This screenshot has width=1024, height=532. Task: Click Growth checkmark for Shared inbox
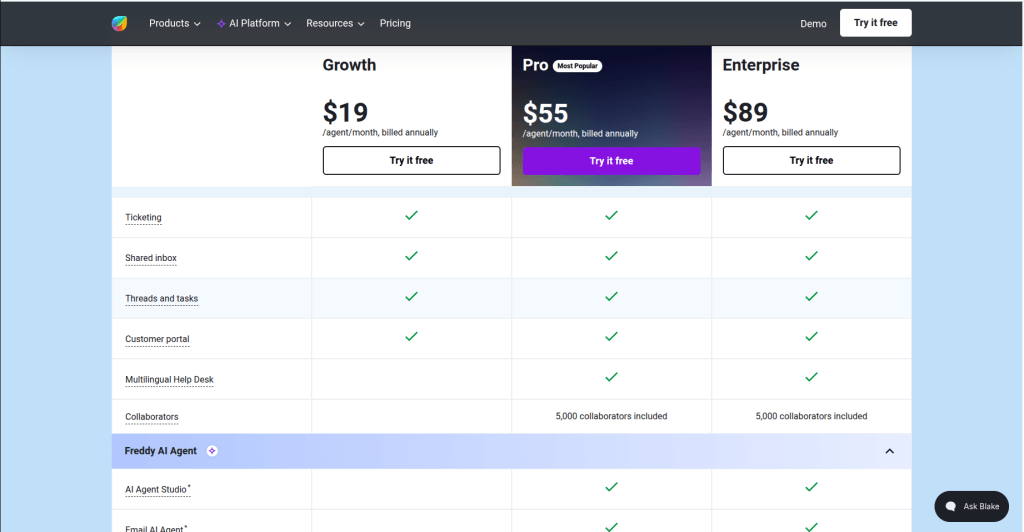tap(411, 256)
